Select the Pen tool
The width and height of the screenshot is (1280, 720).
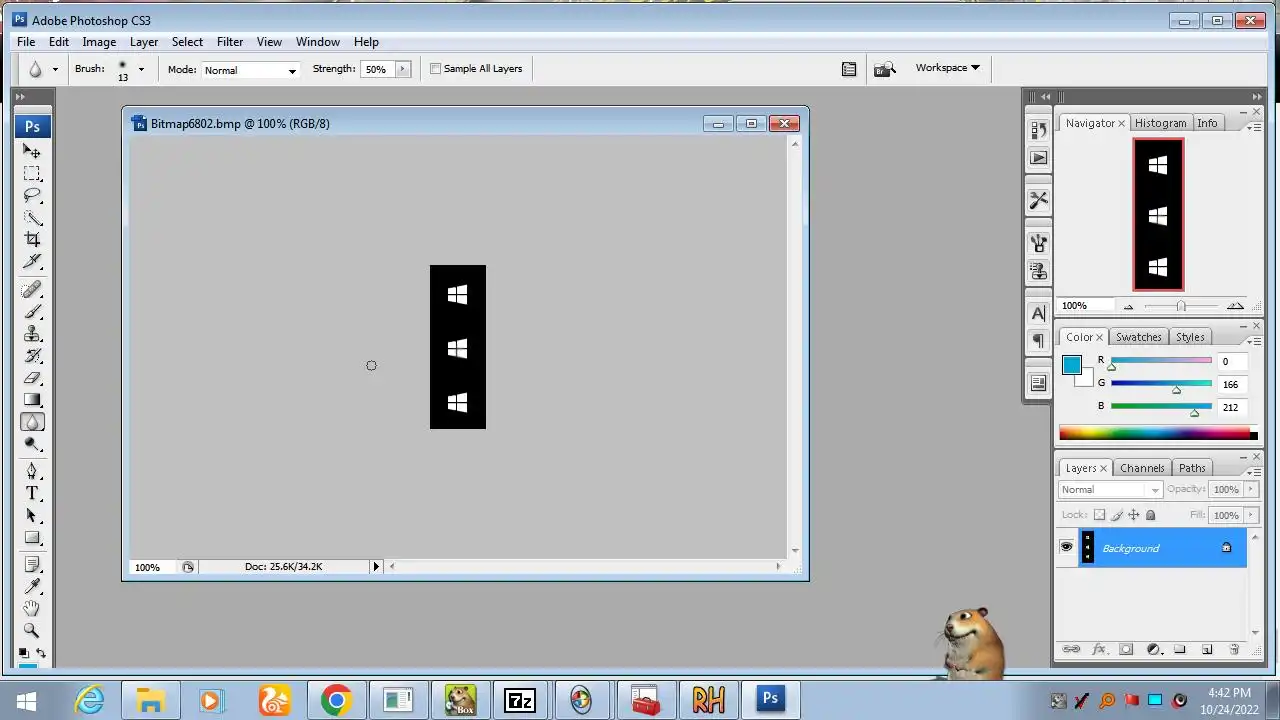tap(32, 471)
